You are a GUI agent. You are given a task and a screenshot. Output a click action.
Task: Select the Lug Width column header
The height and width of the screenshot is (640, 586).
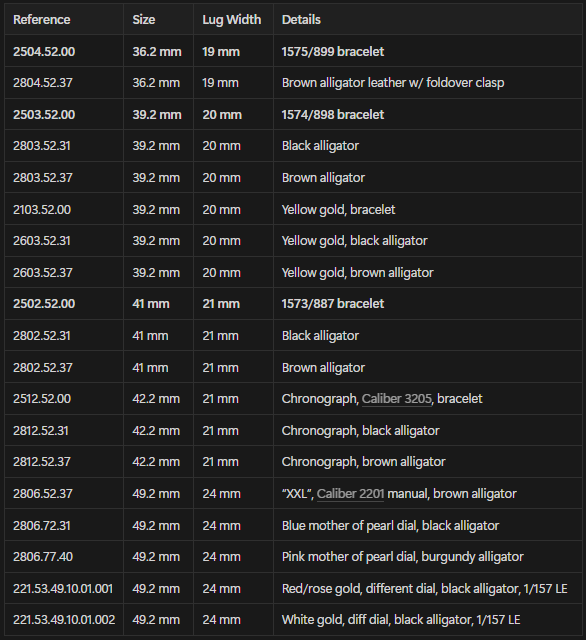(233, 20)
